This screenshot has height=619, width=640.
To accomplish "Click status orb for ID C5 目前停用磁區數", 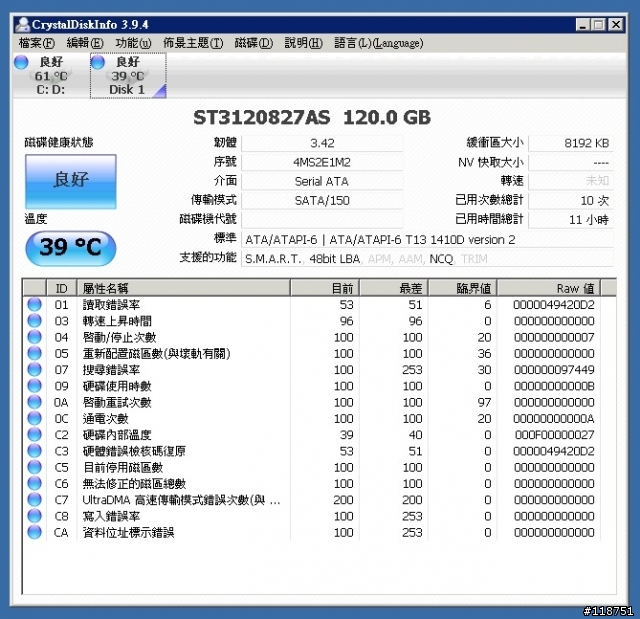I will point(35,467).
